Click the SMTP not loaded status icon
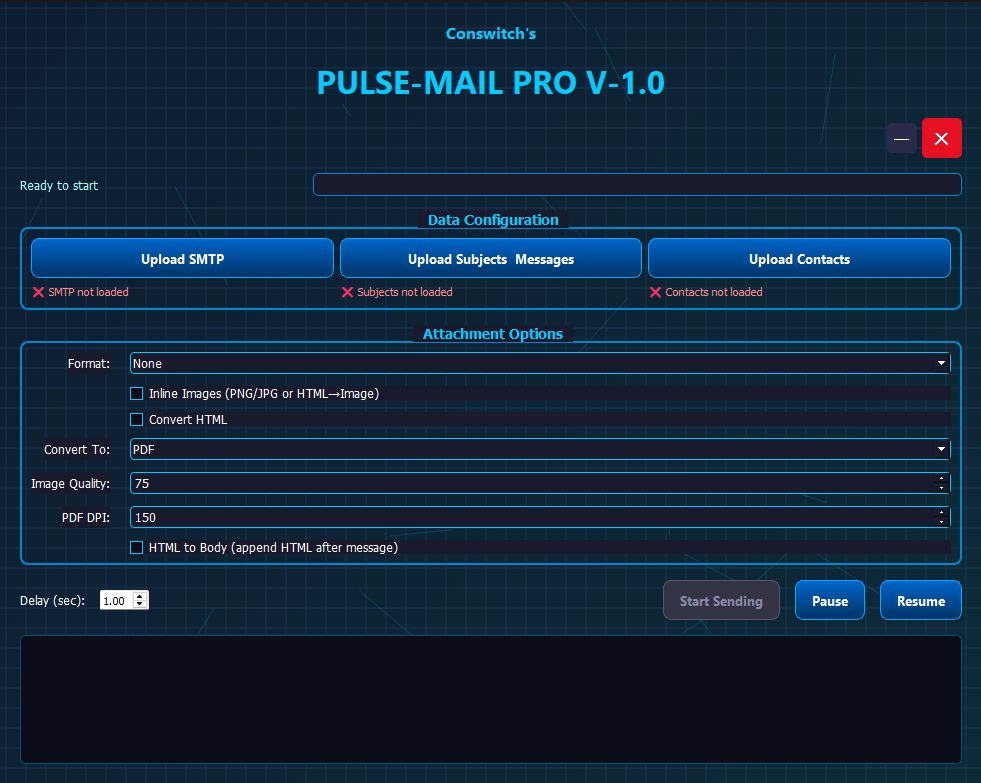 point(39,292)
